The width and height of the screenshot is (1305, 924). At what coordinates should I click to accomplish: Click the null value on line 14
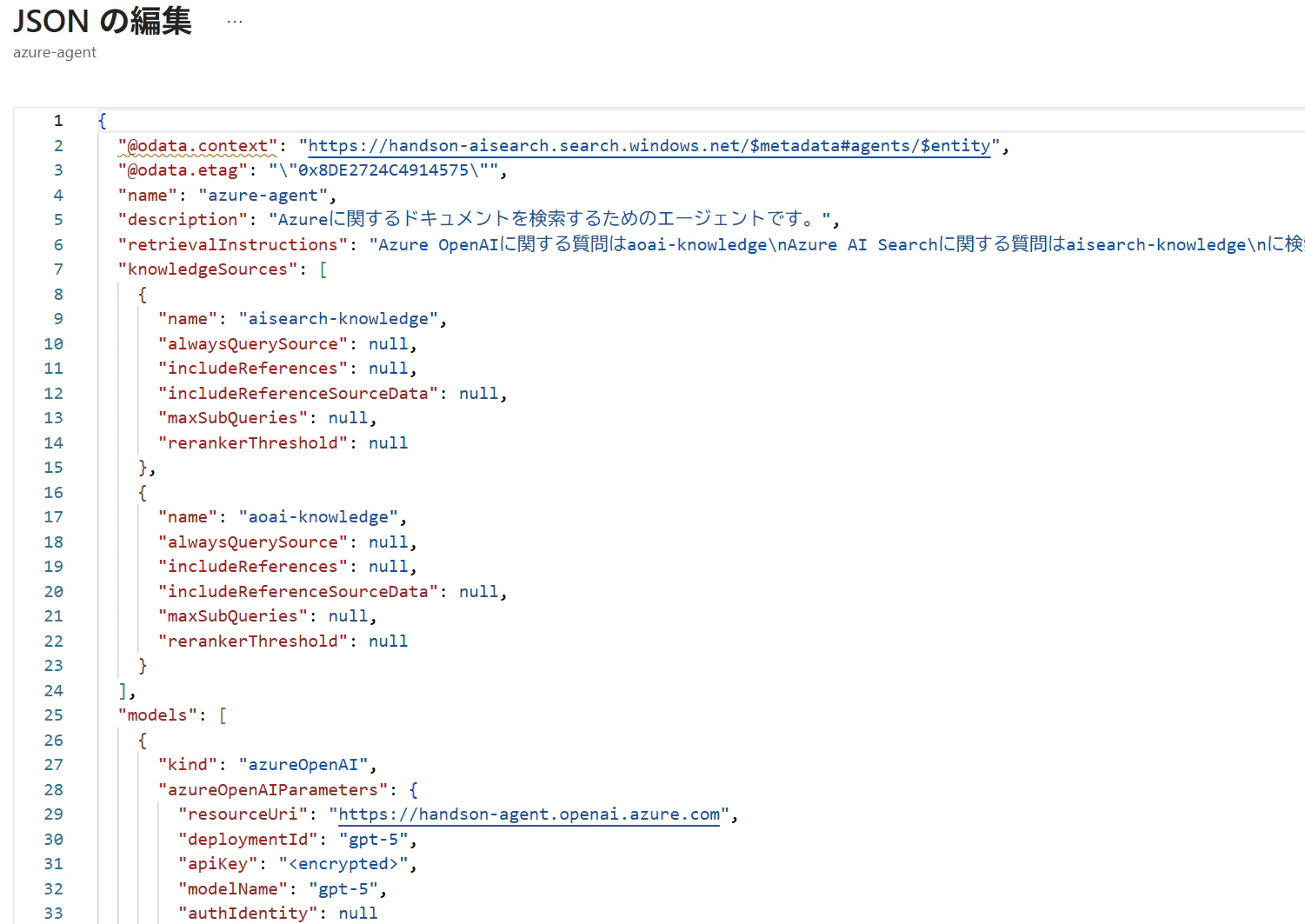[x=388, y=443]
